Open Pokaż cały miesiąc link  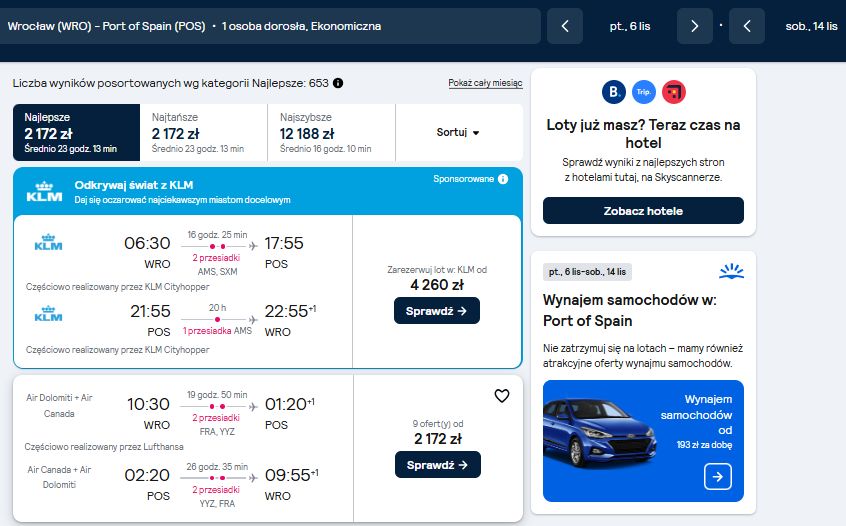tap(485, 83)
